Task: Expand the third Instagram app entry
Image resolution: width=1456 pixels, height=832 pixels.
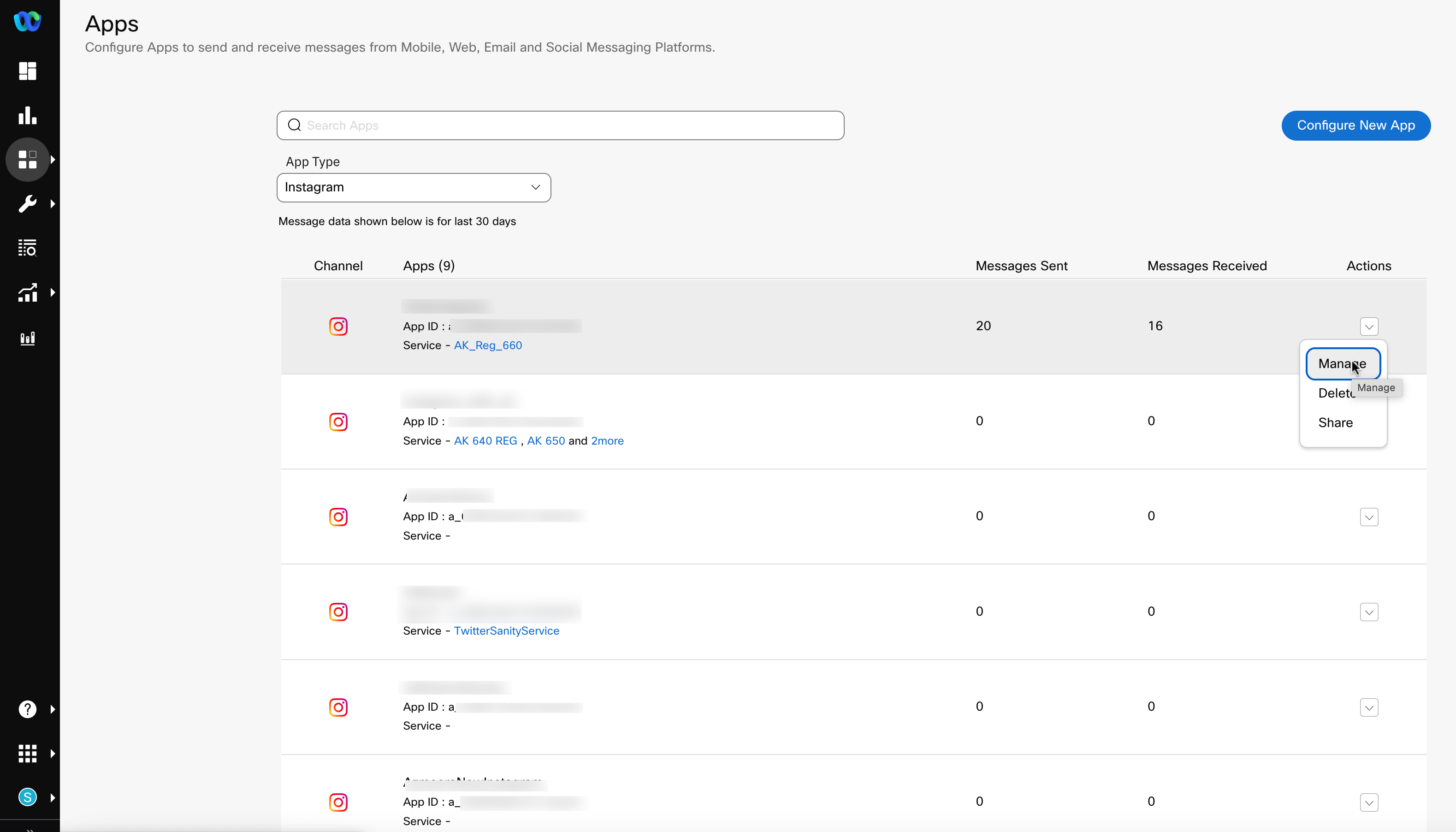Action: 1369,517
